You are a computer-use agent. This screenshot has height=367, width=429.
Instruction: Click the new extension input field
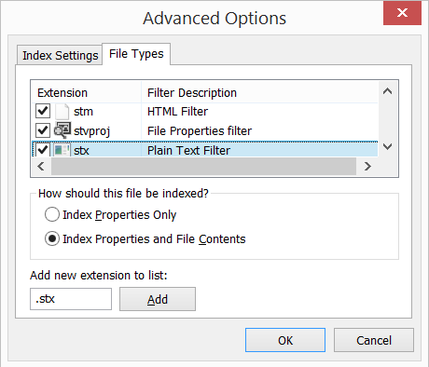point(71,299)
